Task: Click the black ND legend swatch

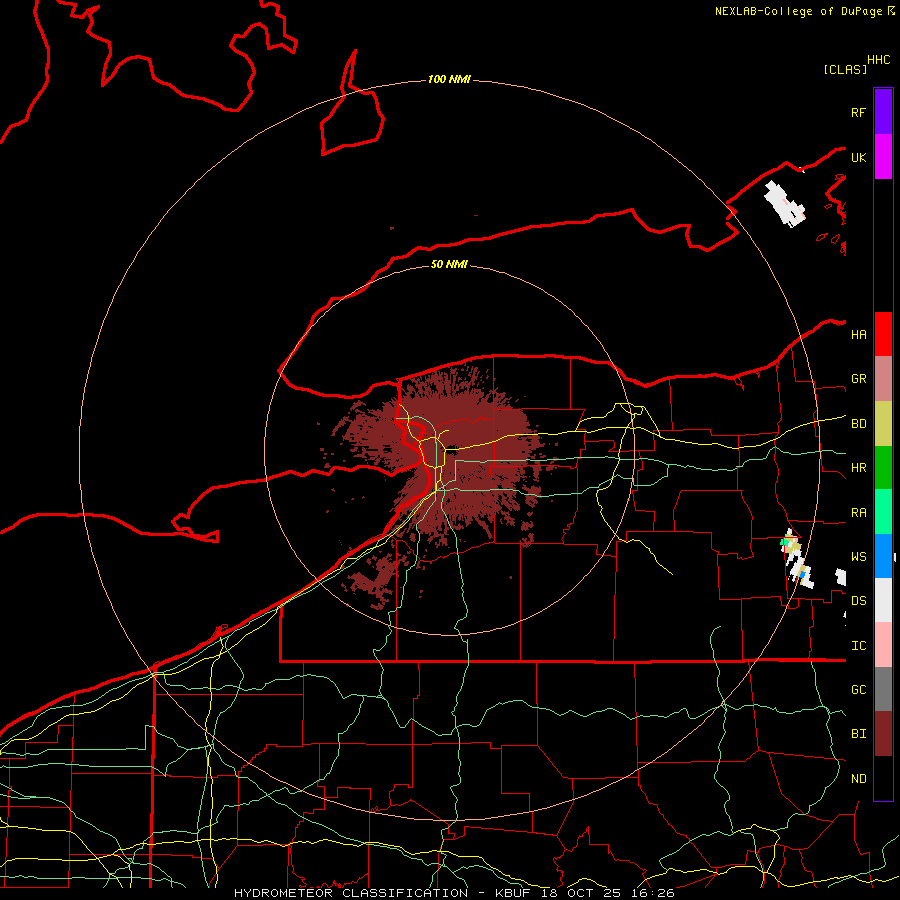Action: (883, 778)
